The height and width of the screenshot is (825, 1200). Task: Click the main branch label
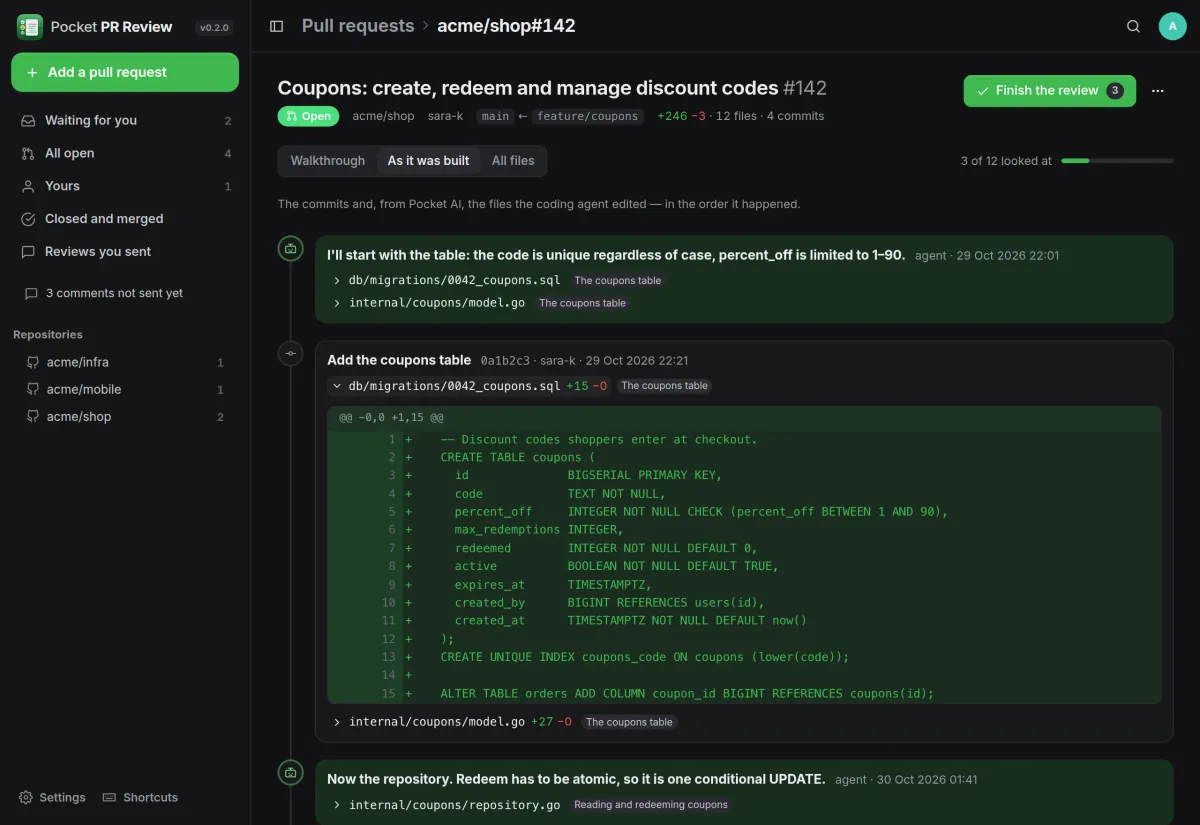point(495,116)
